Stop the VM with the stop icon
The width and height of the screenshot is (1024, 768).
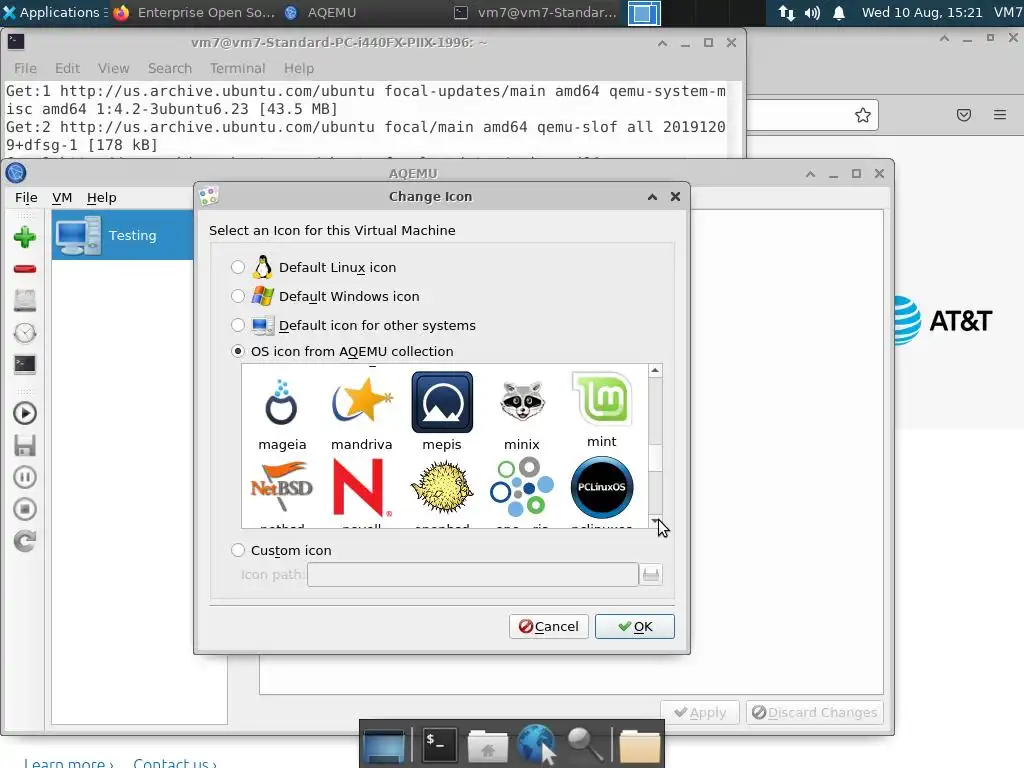pyautogui.click(x=25, y=509)
